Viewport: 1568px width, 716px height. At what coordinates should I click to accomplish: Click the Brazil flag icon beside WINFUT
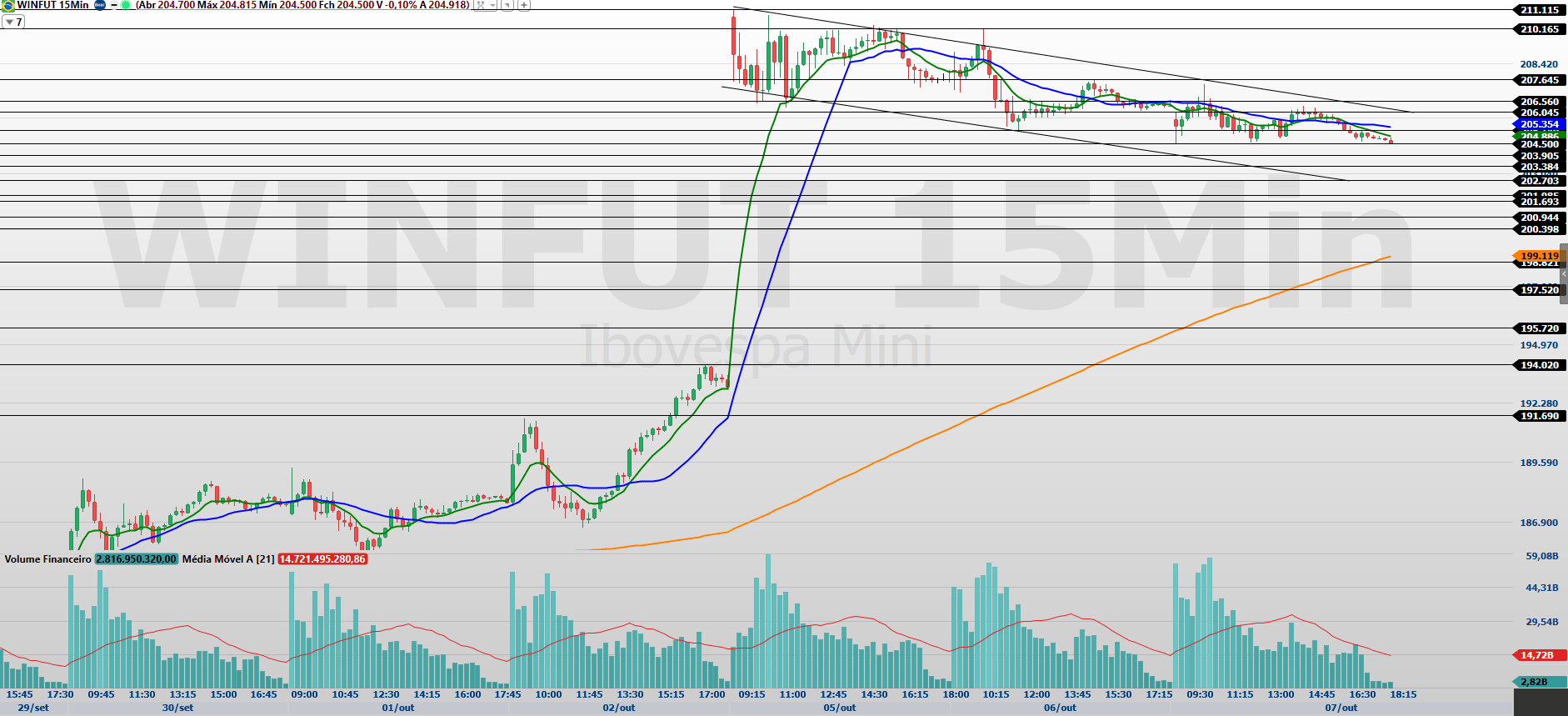(x=8, y=5)
